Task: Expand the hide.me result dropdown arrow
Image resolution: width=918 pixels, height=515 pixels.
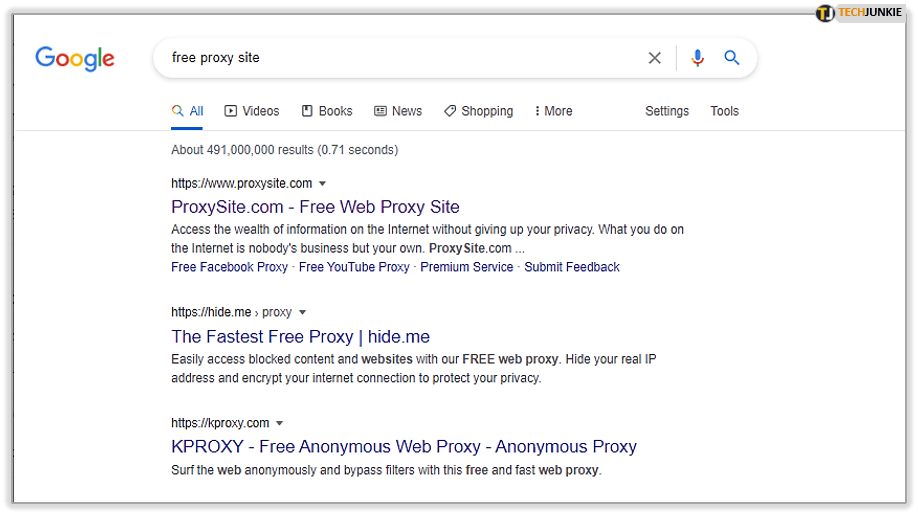Action: (303, 313)
